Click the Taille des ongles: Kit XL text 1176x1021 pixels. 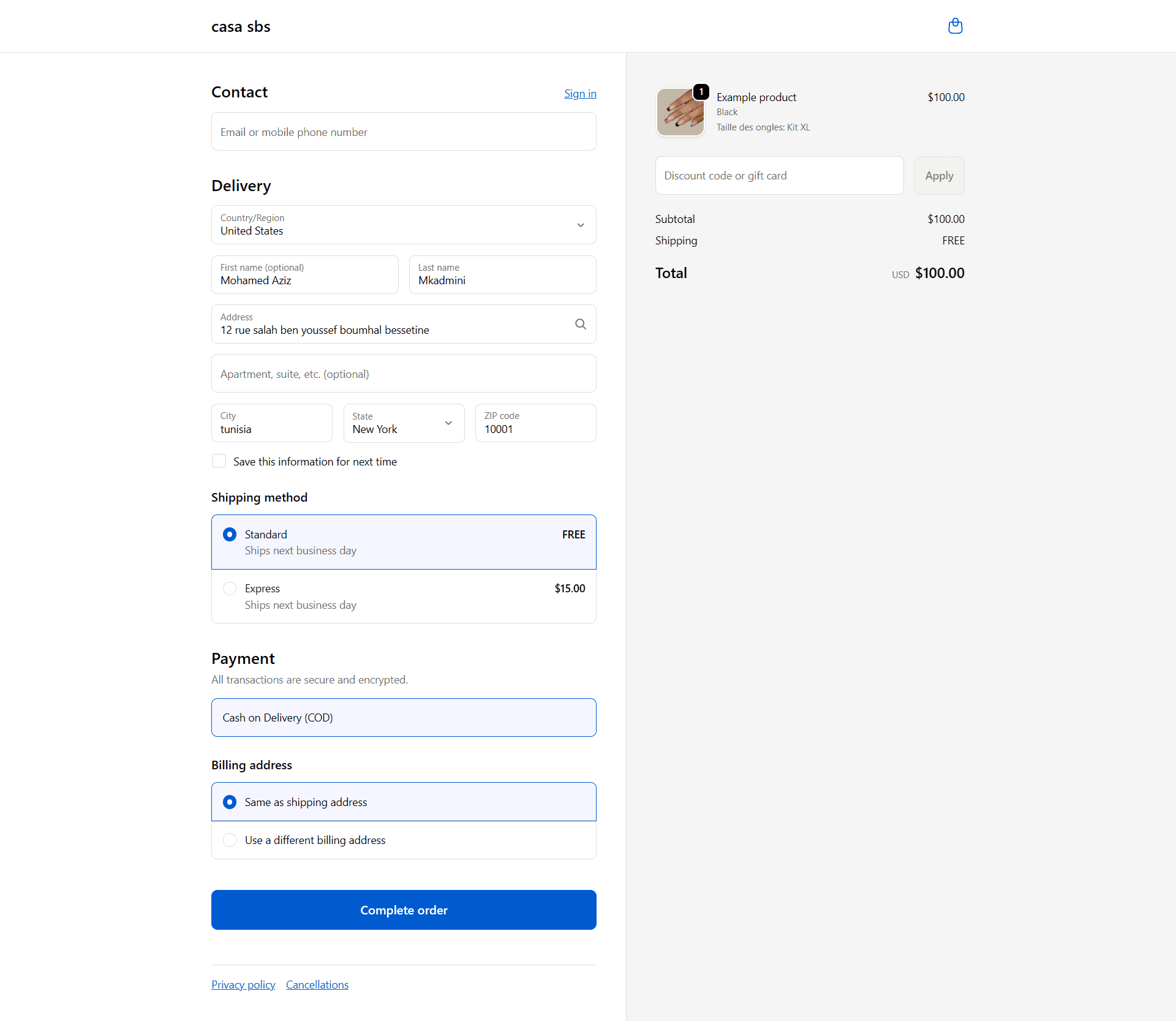click(x=763, y=127)
